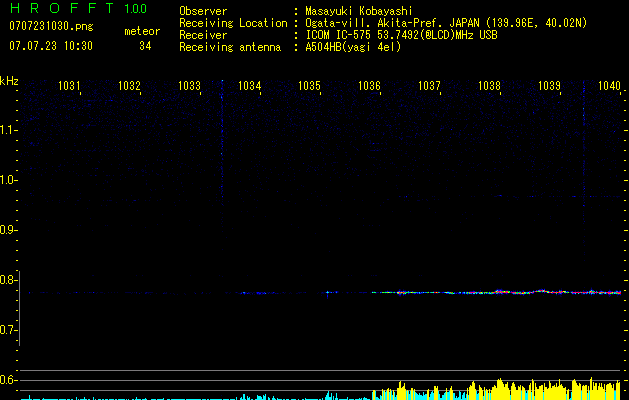This screenshot has width=629, height=400.
Task: Click the 1.1 frequency axis label
Action: [x=6, y=130]
